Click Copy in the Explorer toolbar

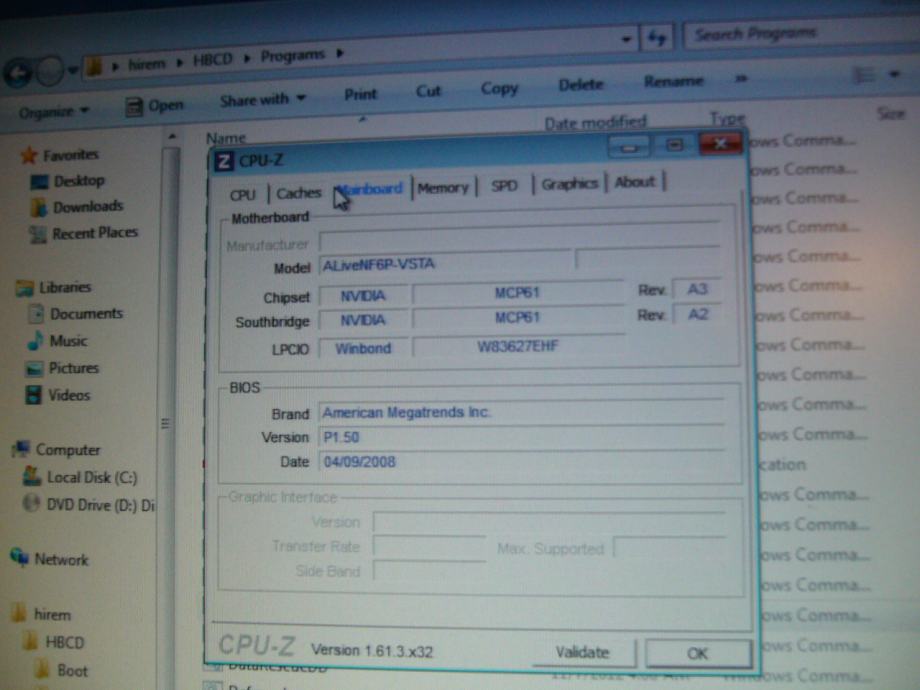(x=499, y=88)
